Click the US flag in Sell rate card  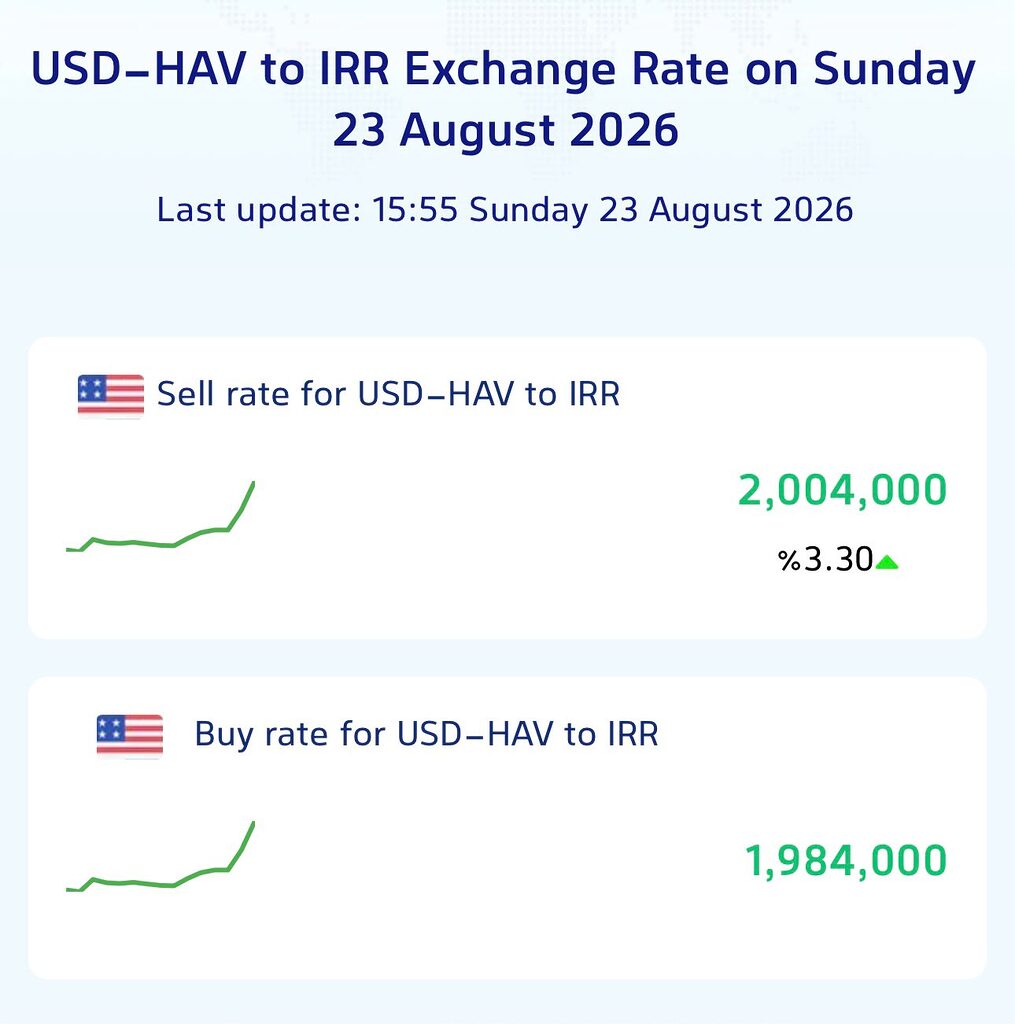click(110, 396)
